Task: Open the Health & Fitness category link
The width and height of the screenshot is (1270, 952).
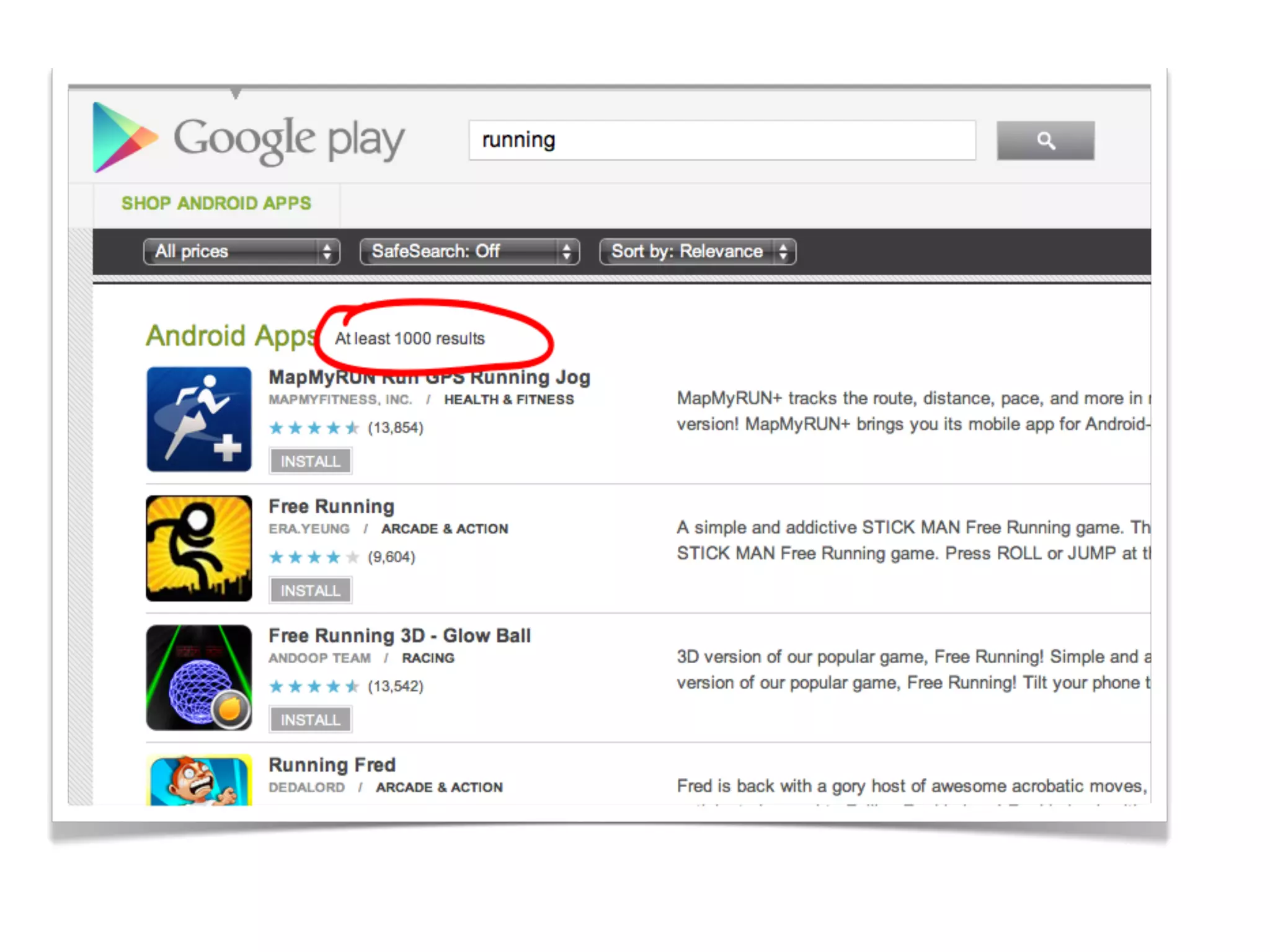Action: coord(509,400)
